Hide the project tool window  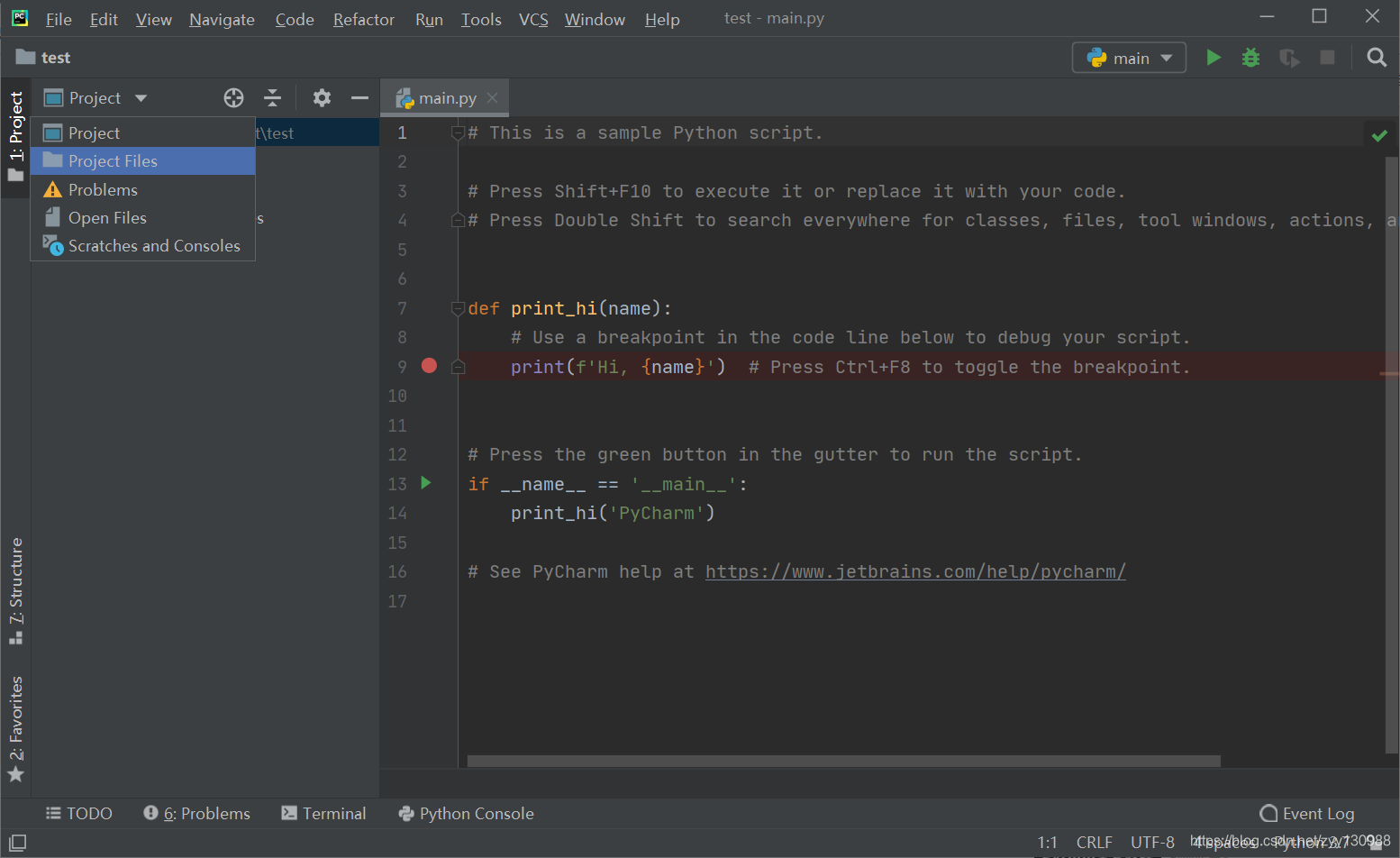(x=359, y=98)
